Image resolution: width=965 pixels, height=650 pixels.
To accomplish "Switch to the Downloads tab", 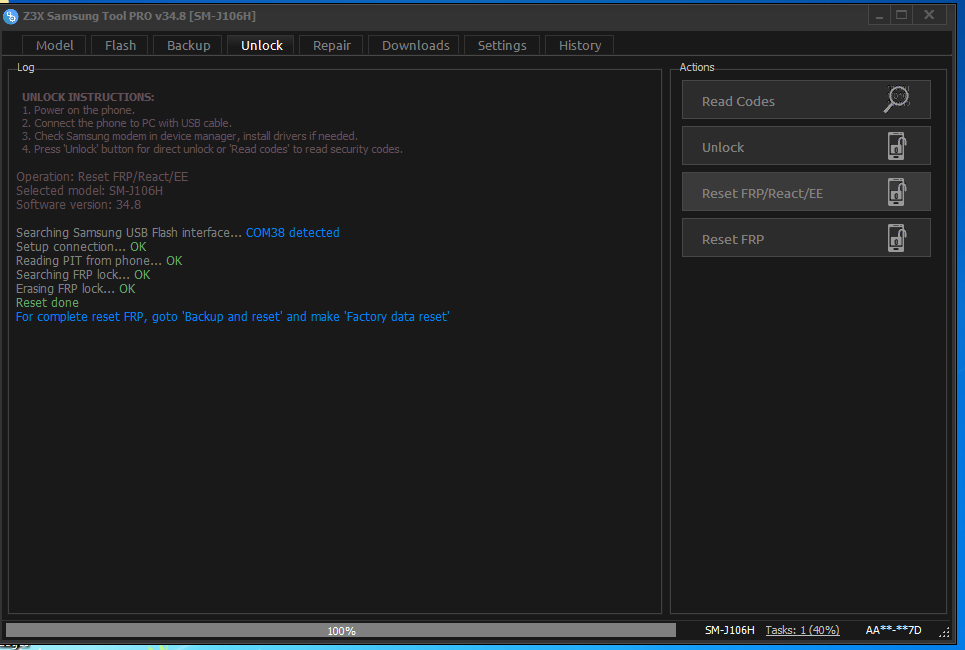I will [415, 46].
